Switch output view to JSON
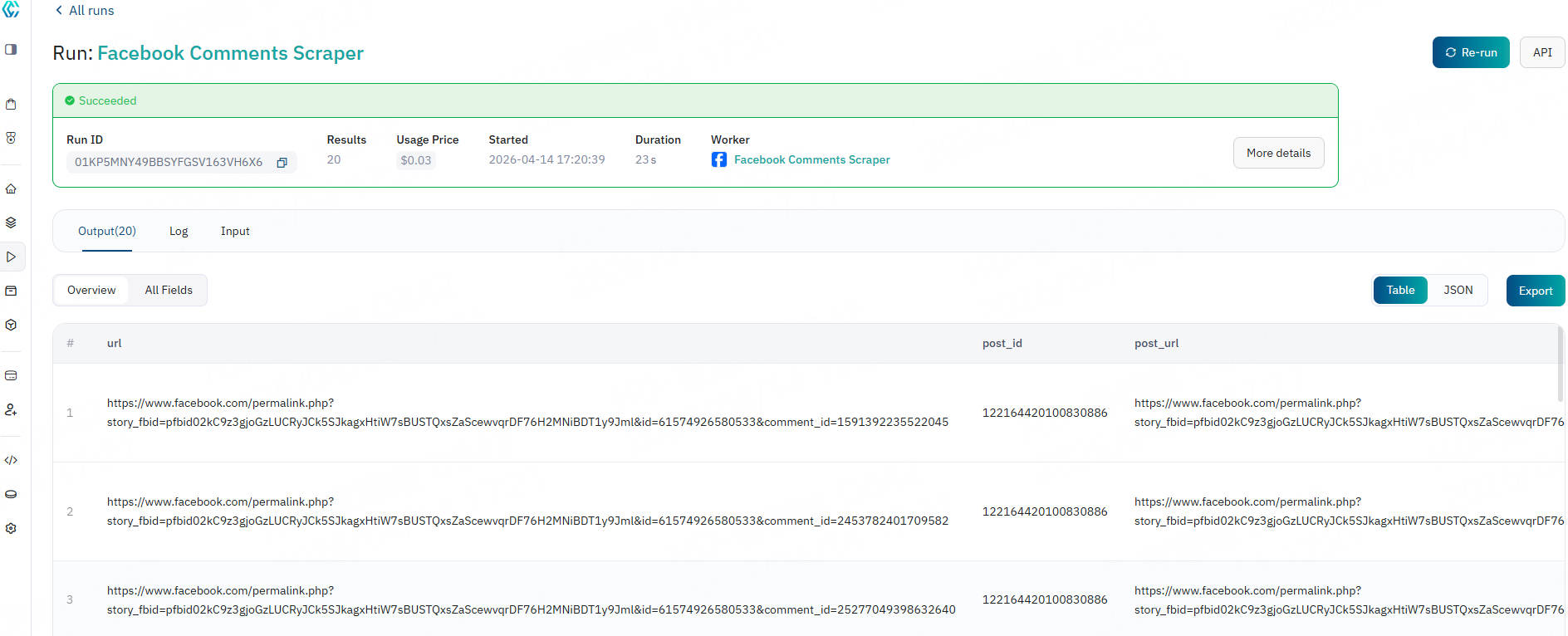Image resolution: width=1568 pixels, height=636 pixels. tap(1458, 291)
